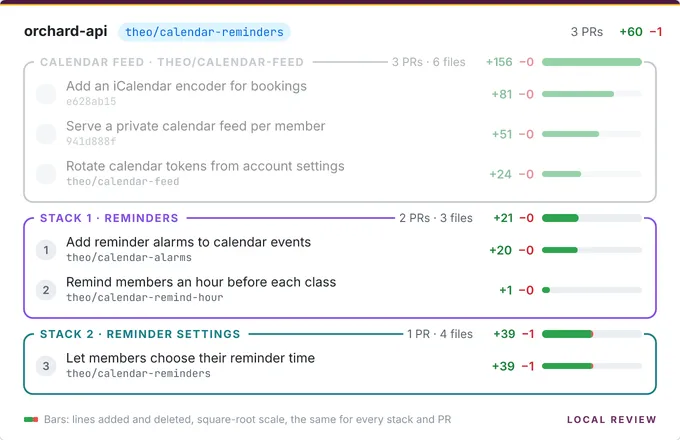
Task: Click the blank circle beside iCalendar encoder PR
Action: [46, 94]
